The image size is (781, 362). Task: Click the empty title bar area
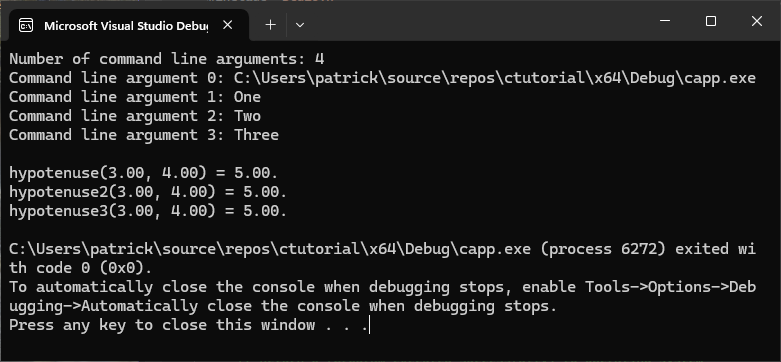pyautogui.click(x=473, y=21)
